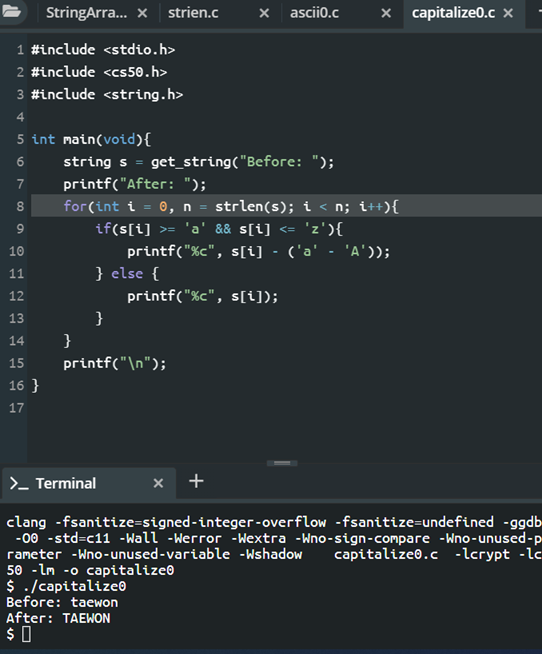Click the '} else {' line
This screenshot has height=654, width=542.
(x=127, y=274)
